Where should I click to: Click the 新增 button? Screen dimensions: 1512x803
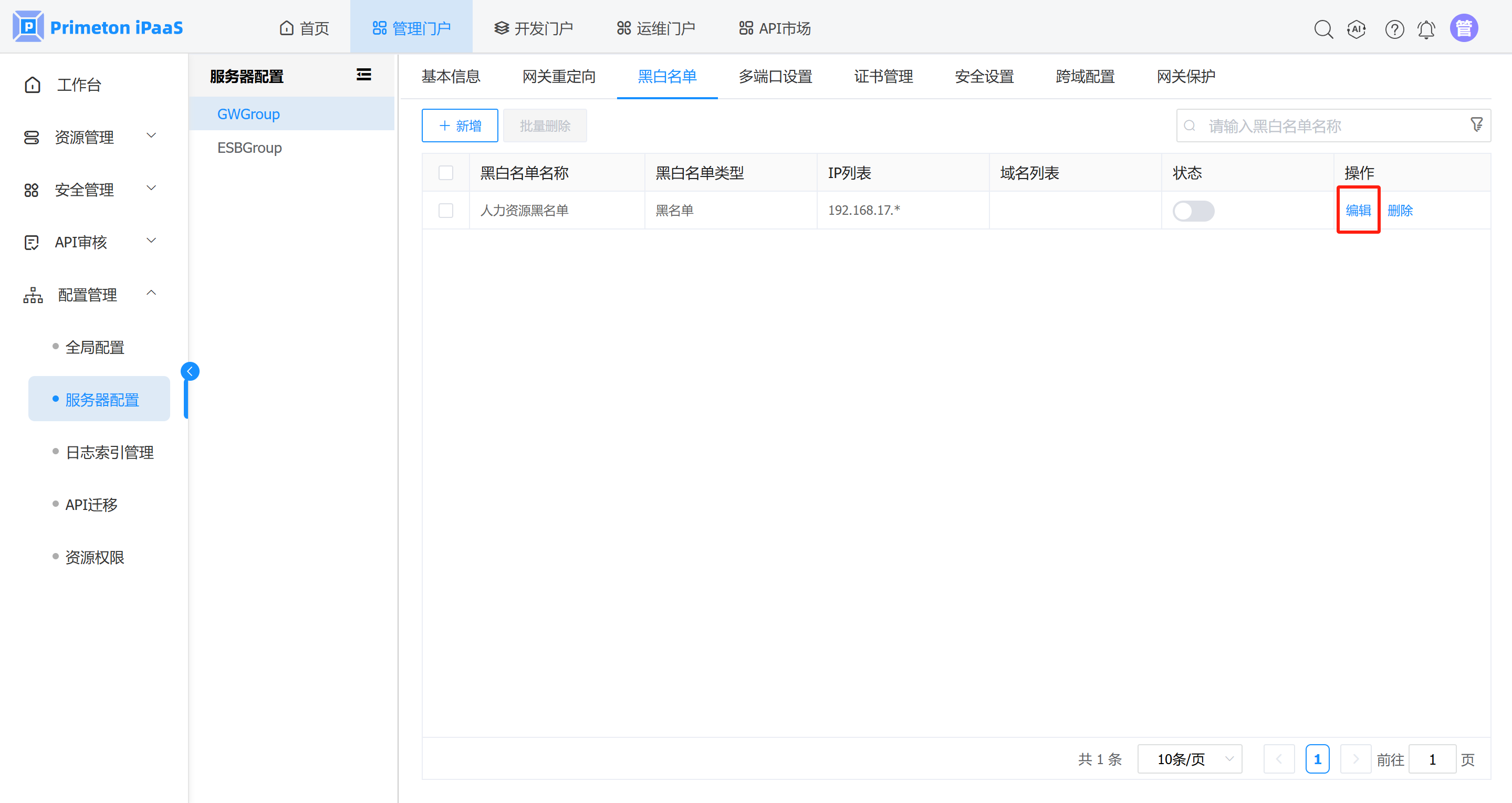(460, 126)
